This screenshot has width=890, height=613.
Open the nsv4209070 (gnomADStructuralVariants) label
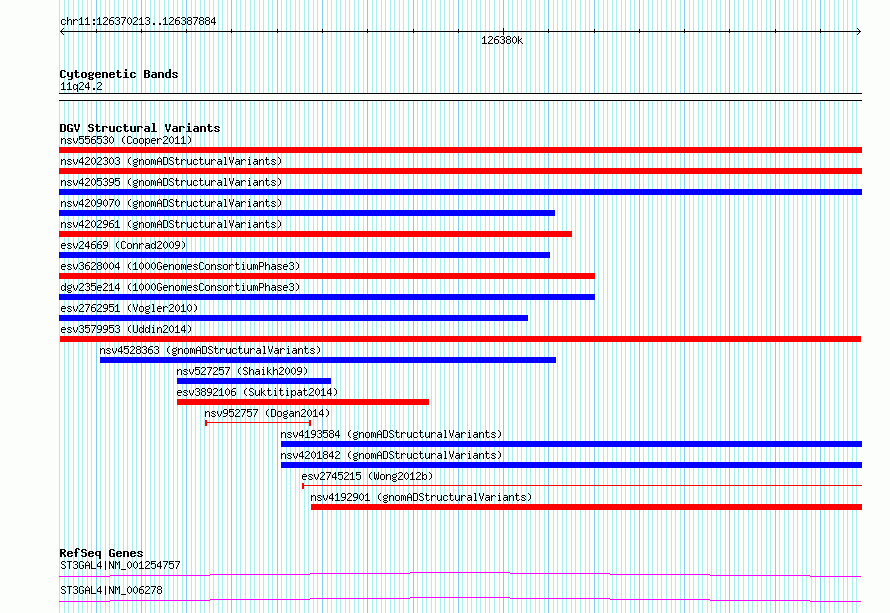pos(171,203)
